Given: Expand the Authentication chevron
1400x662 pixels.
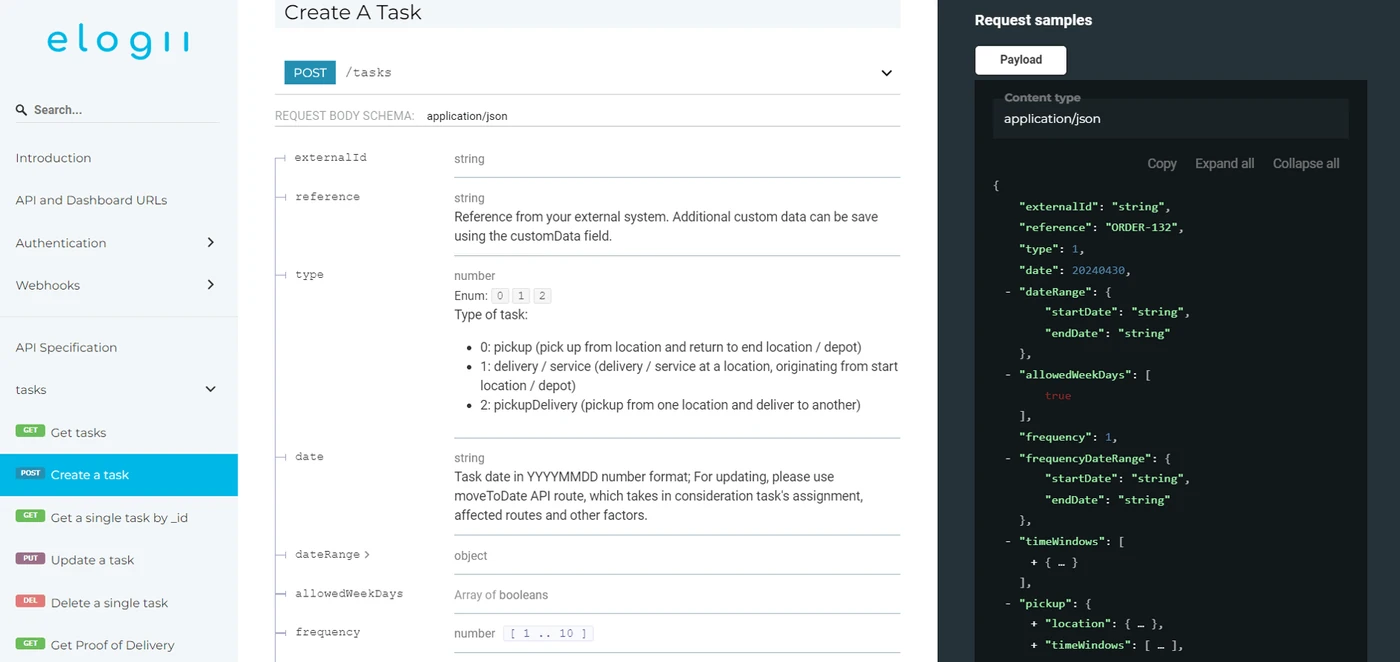Looking at the screenshot, I should click(210, 242).
